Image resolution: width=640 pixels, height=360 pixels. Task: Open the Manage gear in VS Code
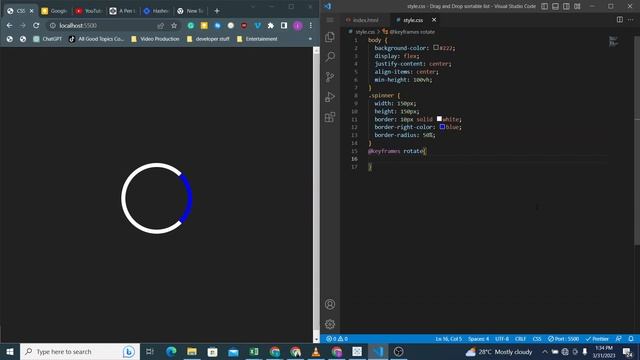[330, 324]
